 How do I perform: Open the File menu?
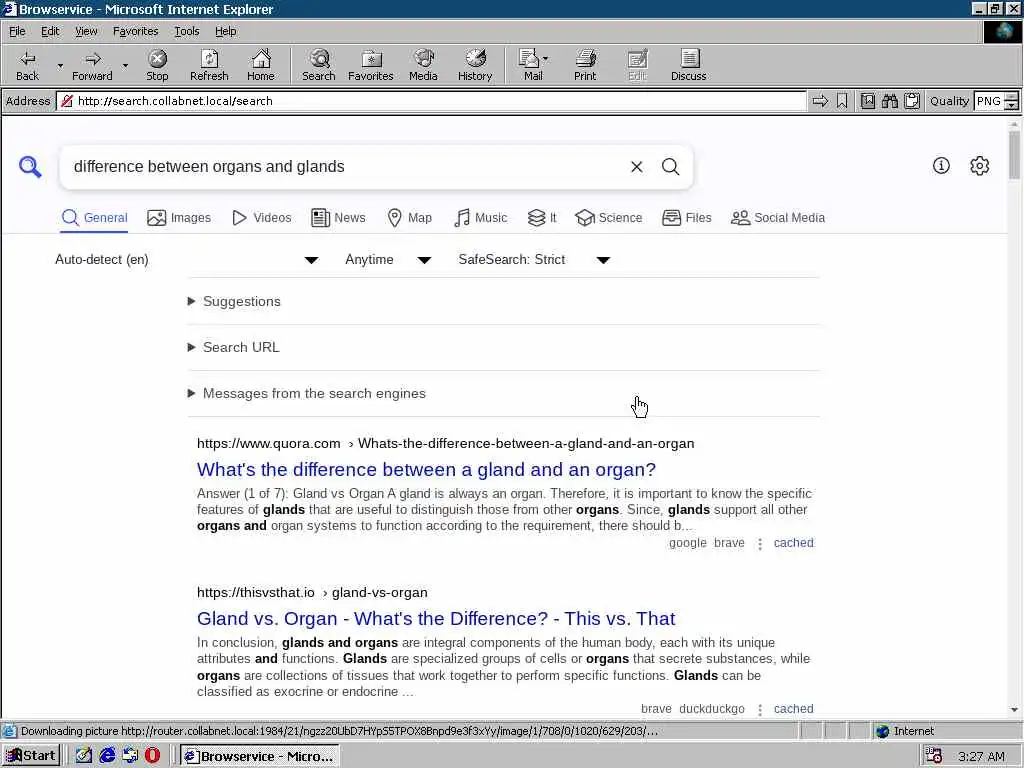[17, 31]
